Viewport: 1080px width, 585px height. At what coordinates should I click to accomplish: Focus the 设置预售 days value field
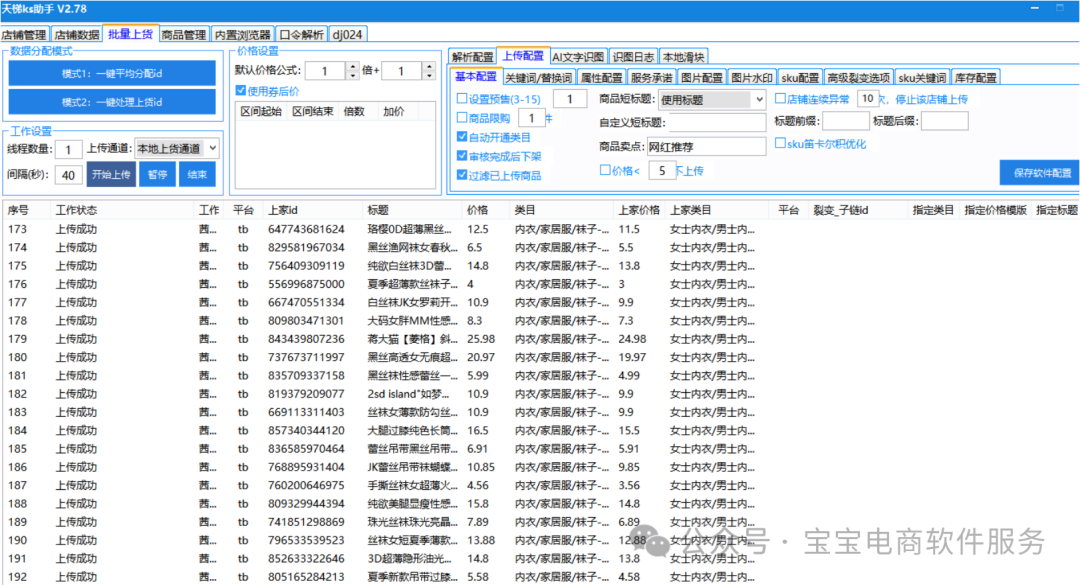(570, 99)
